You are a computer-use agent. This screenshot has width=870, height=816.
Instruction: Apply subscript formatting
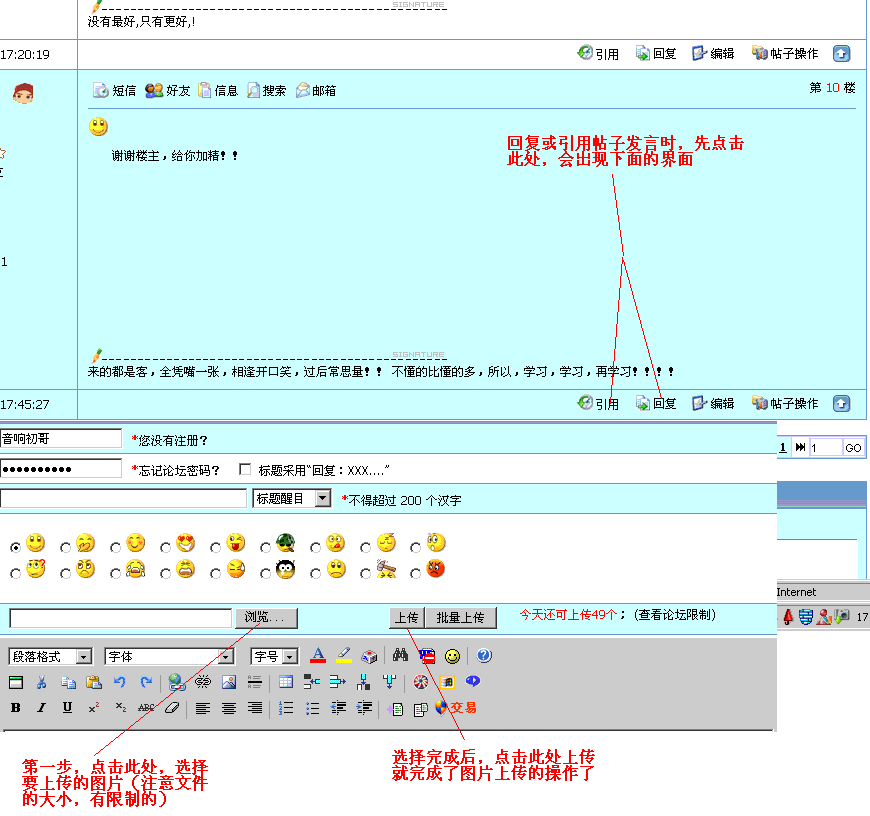pyautogui.click(x=120, y=708)
